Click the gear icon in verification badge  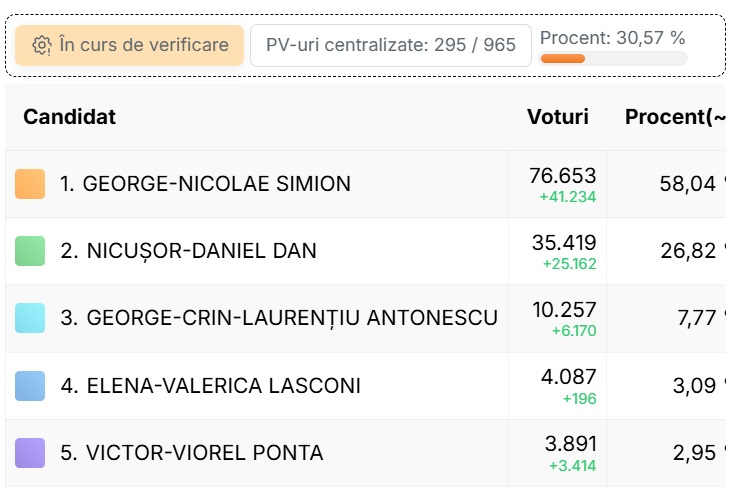(41, 45)
